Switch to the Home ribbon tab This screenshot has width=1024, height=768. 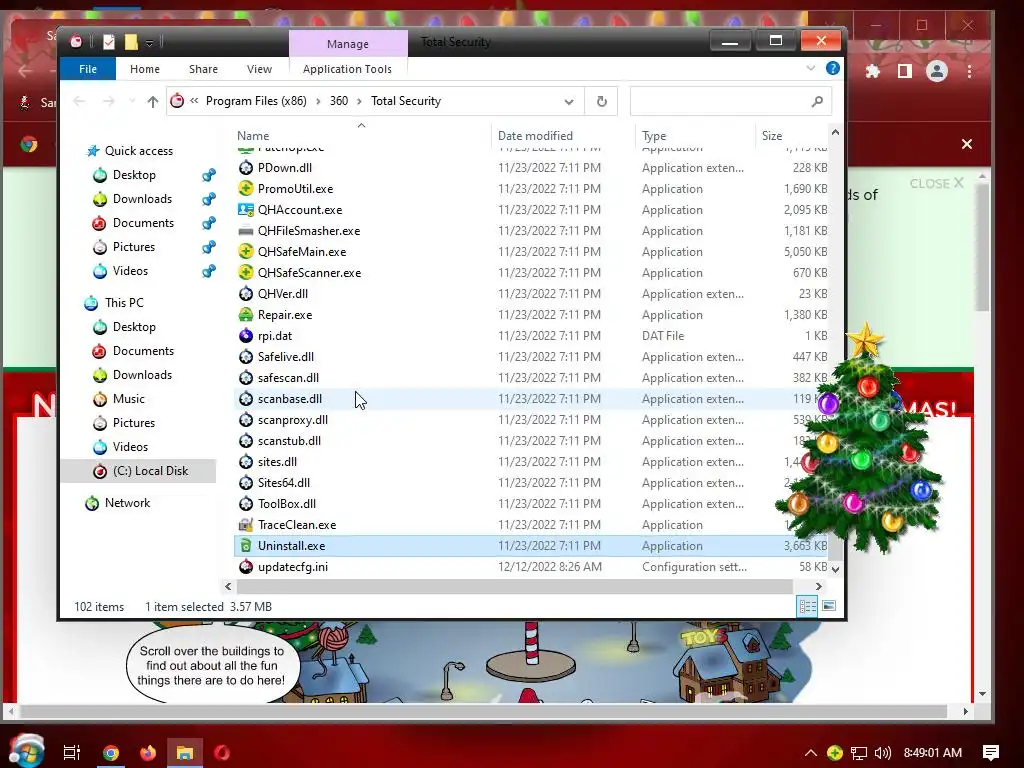pyautogui.click(x=144, y=69)
